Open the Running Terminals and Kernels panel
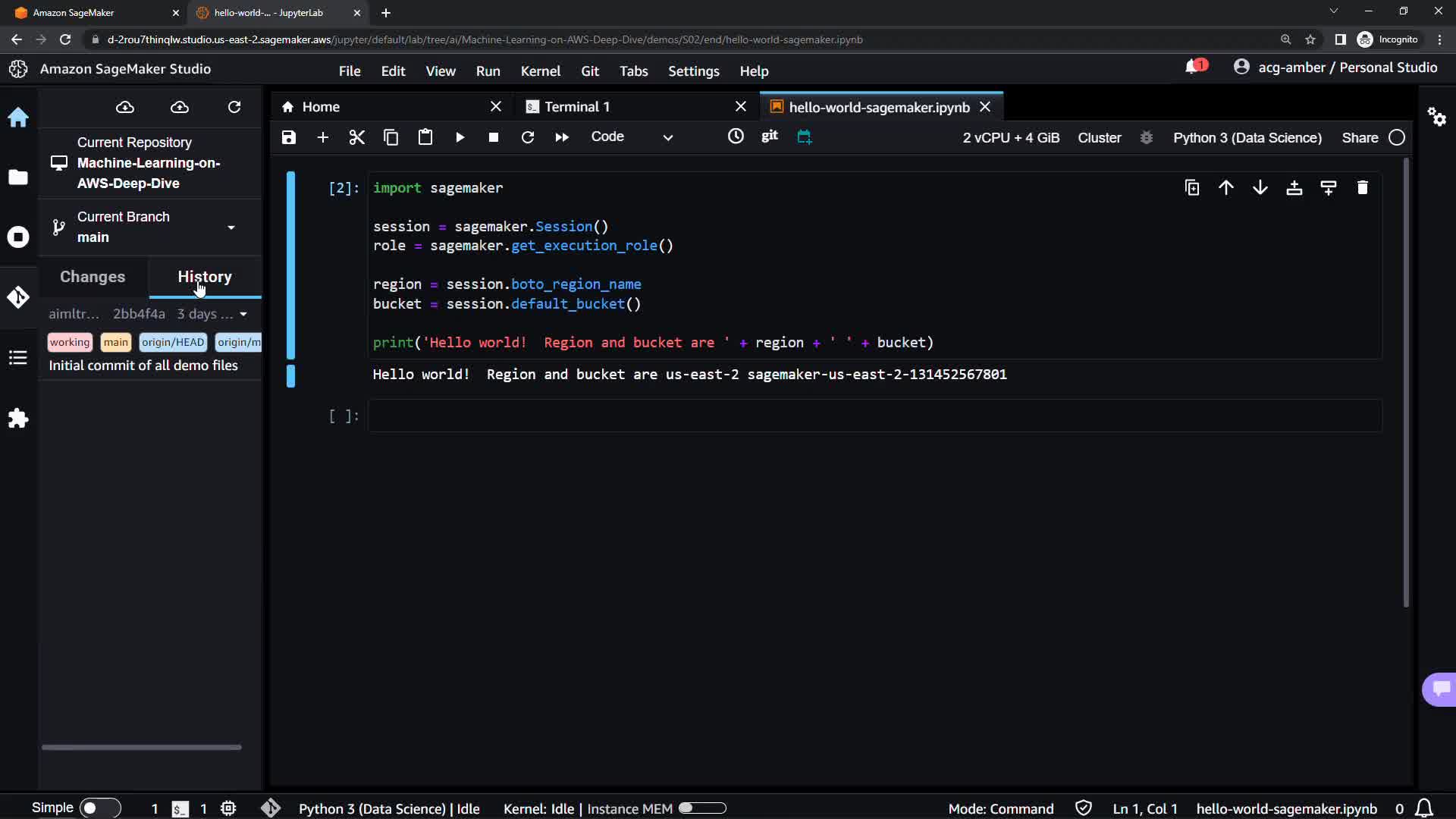The image size is (1456, 819). click(x=18, y=237)
